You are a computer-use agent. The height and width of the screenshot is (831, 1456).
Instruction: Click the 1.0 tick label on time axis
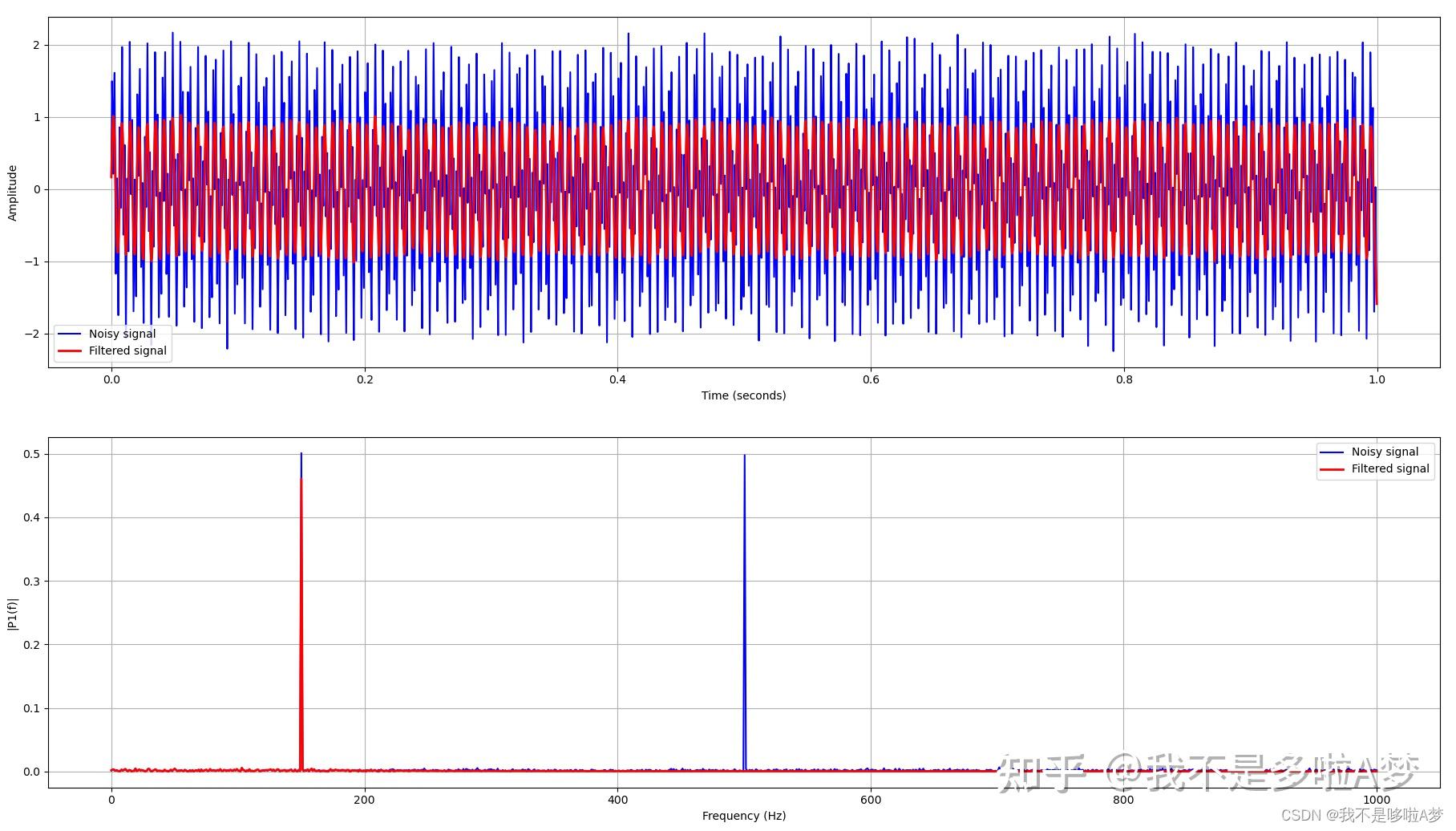(x=1377, y=379)
